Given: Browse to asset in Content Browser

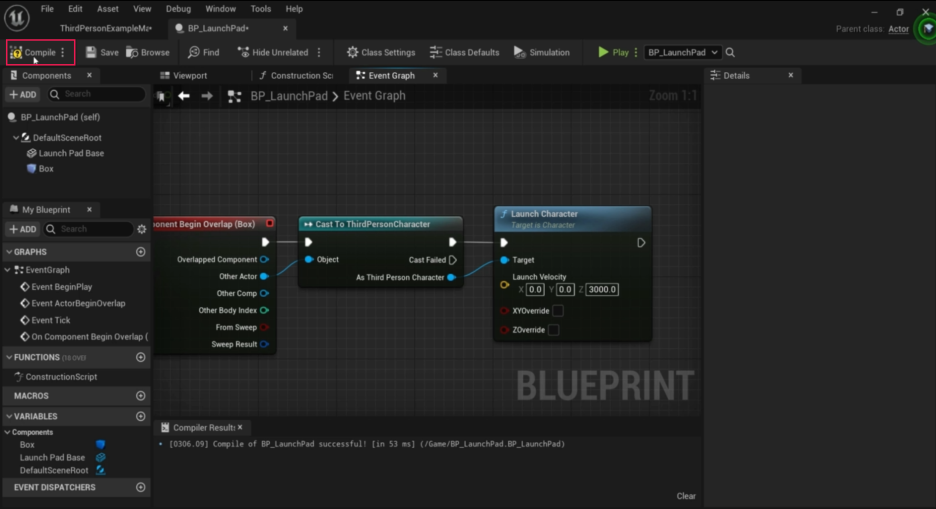Looking at the screenshot, I should [147, 53].
